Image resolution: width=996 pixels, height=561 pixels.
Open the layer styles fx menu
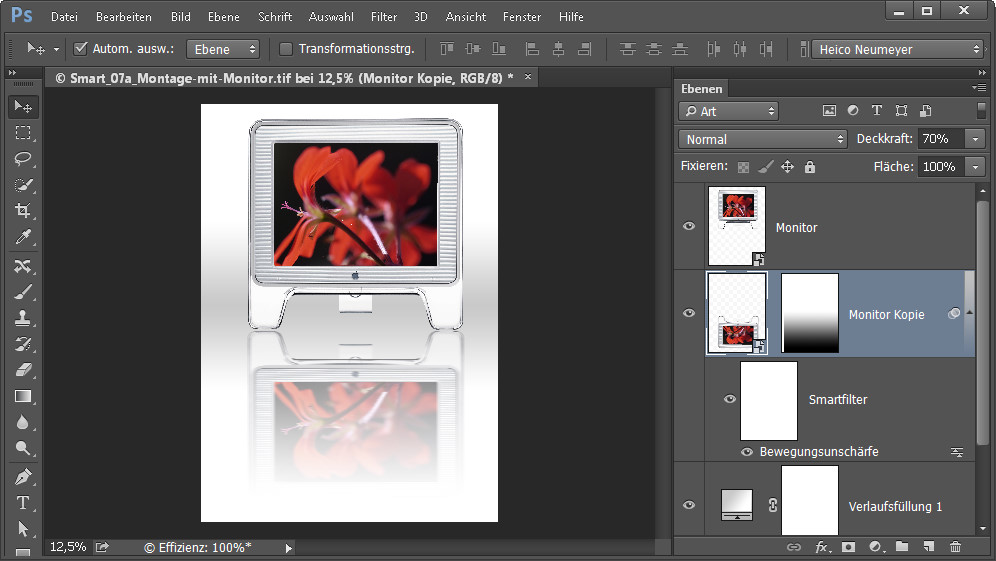click(821, 547)
